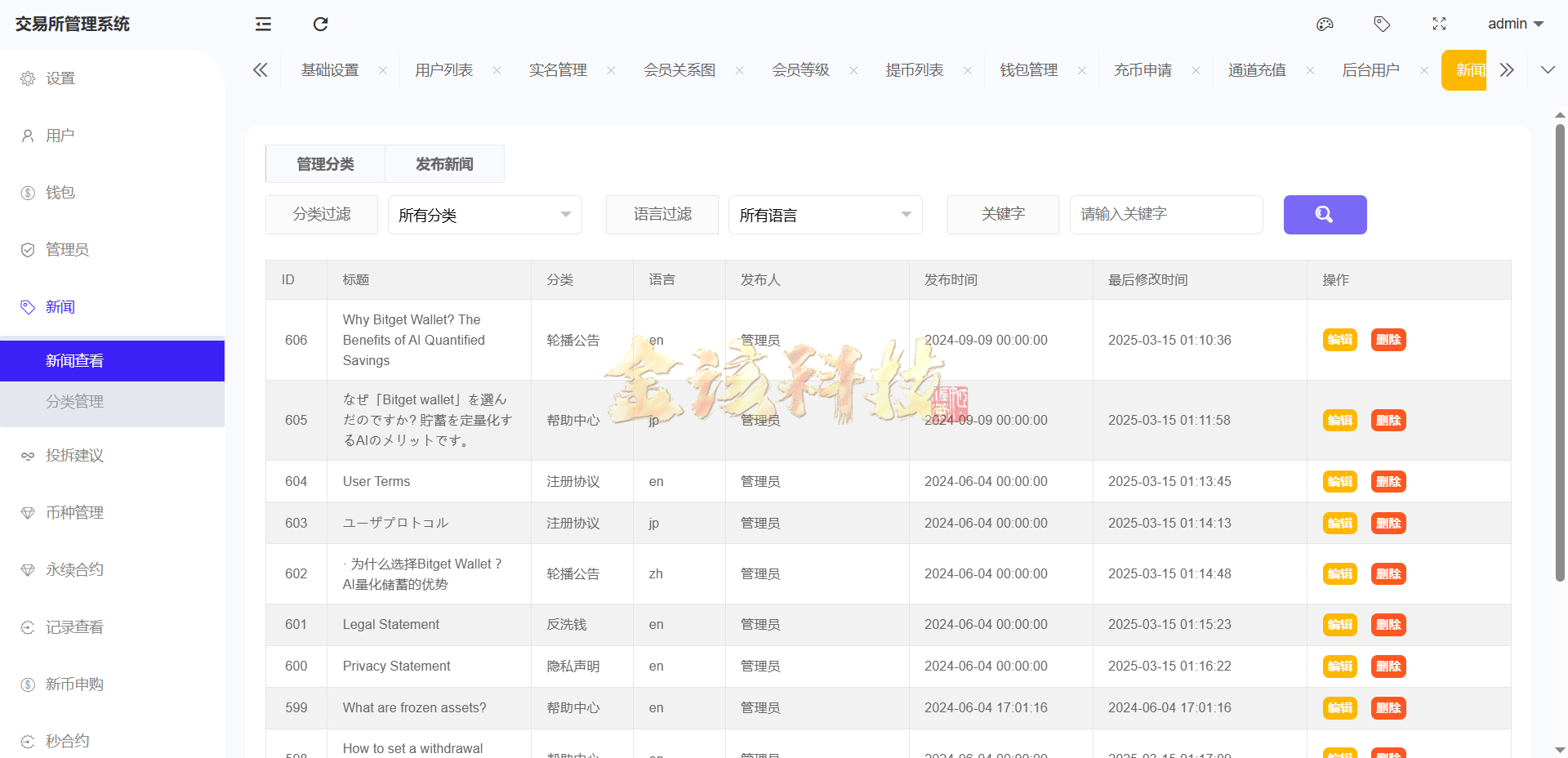Collapse the sidebar navigation menu
Image resolution: width=1568 pixels, height=758 pixels.
point(262,25)
